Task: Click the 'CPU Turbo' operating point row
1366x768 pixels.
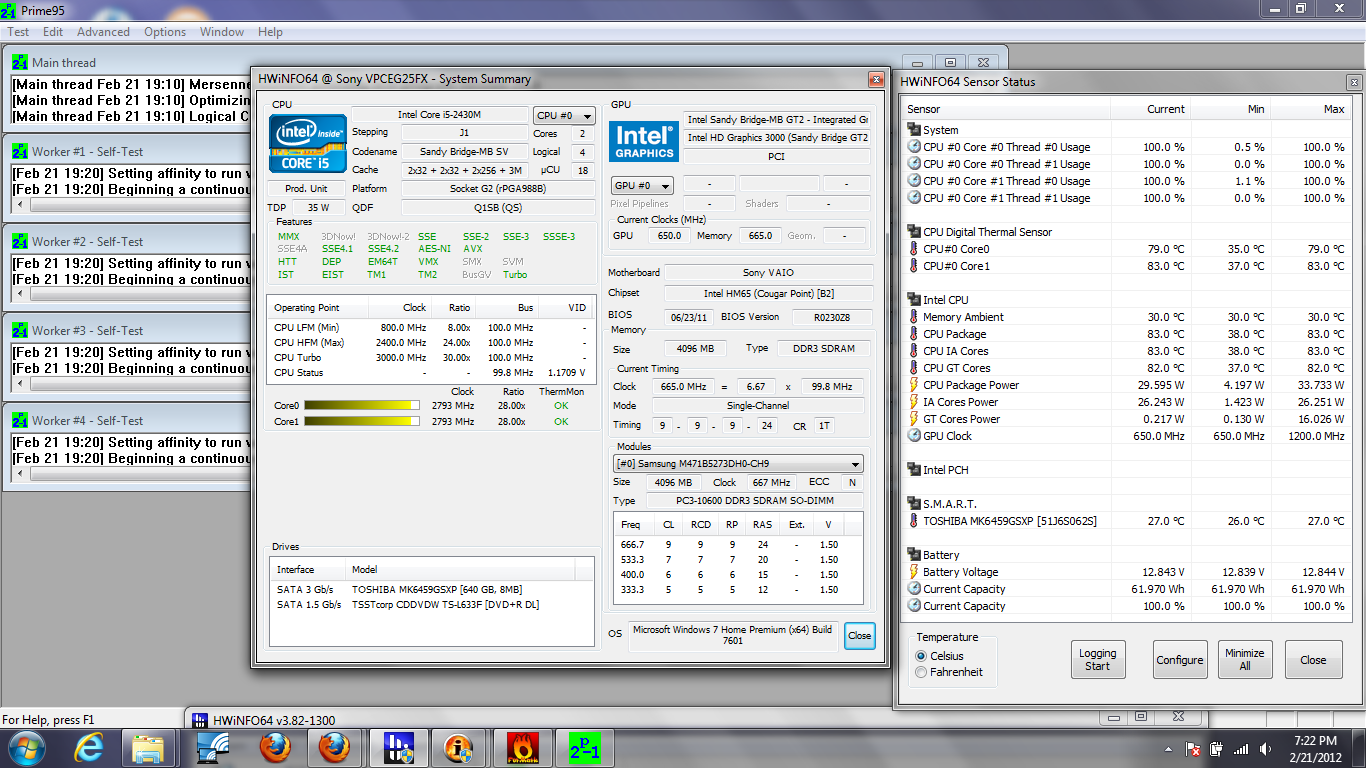Action: pos(432,358)
